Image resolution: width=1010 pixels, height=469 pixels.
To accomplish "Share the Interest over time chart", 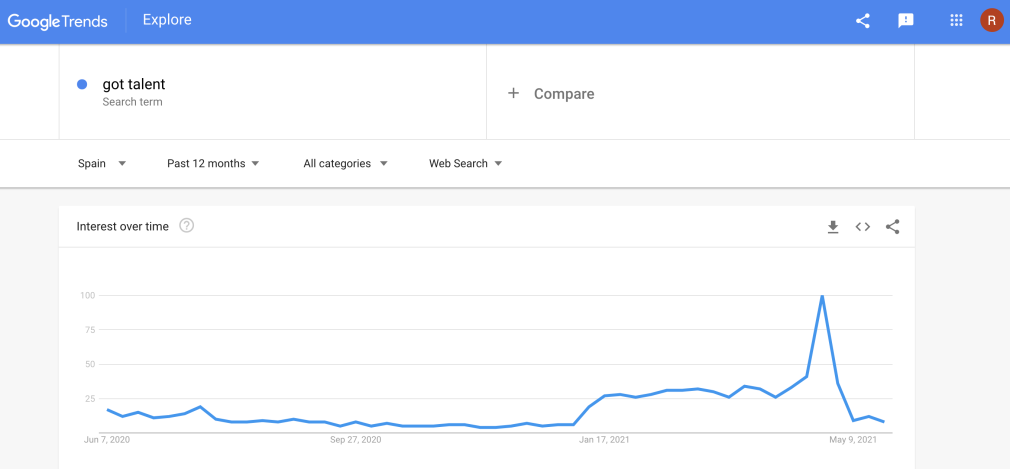I will 892,227.
